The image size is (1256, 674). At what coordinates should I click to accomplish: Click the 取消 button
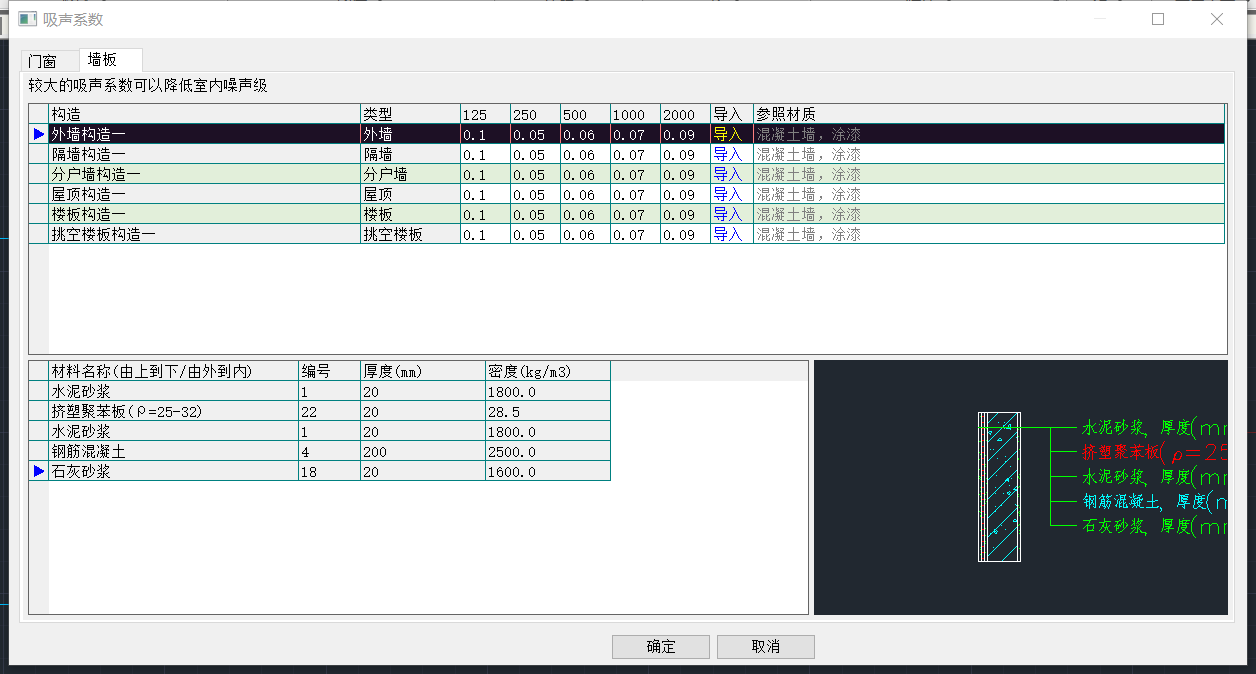(766, 647)
